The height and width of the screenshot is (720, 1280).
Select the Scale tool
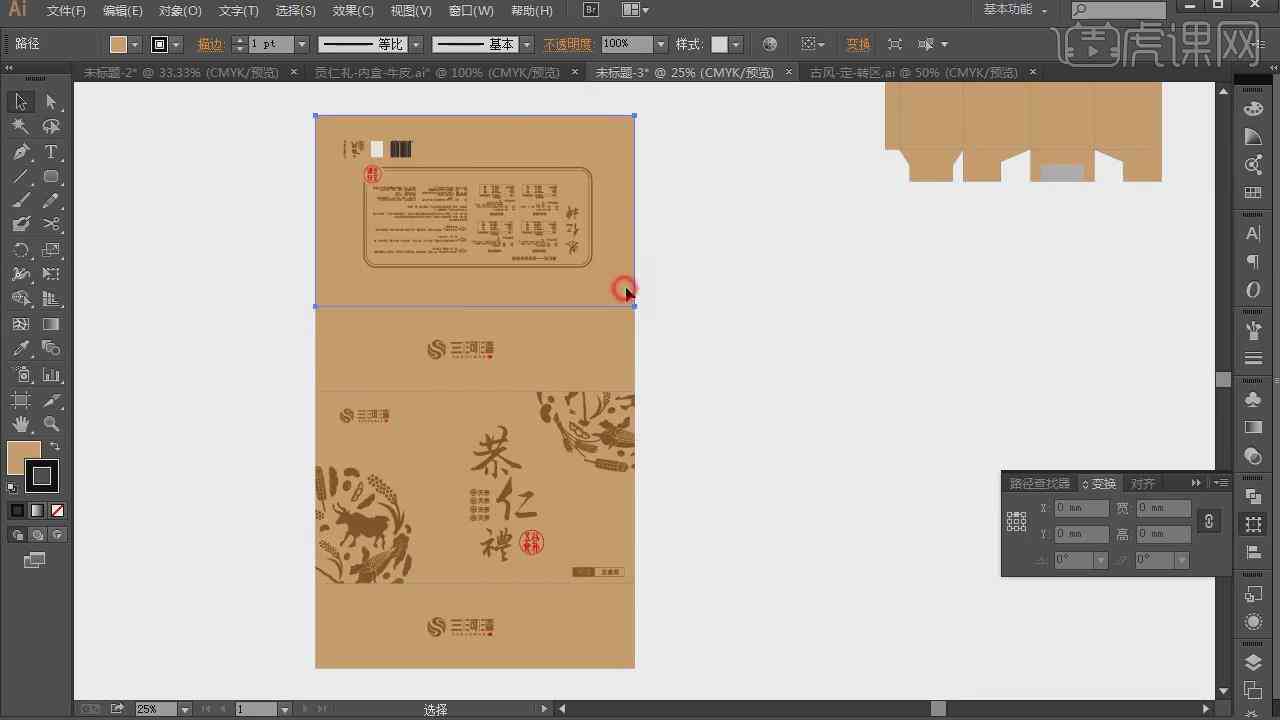(51, 250)
